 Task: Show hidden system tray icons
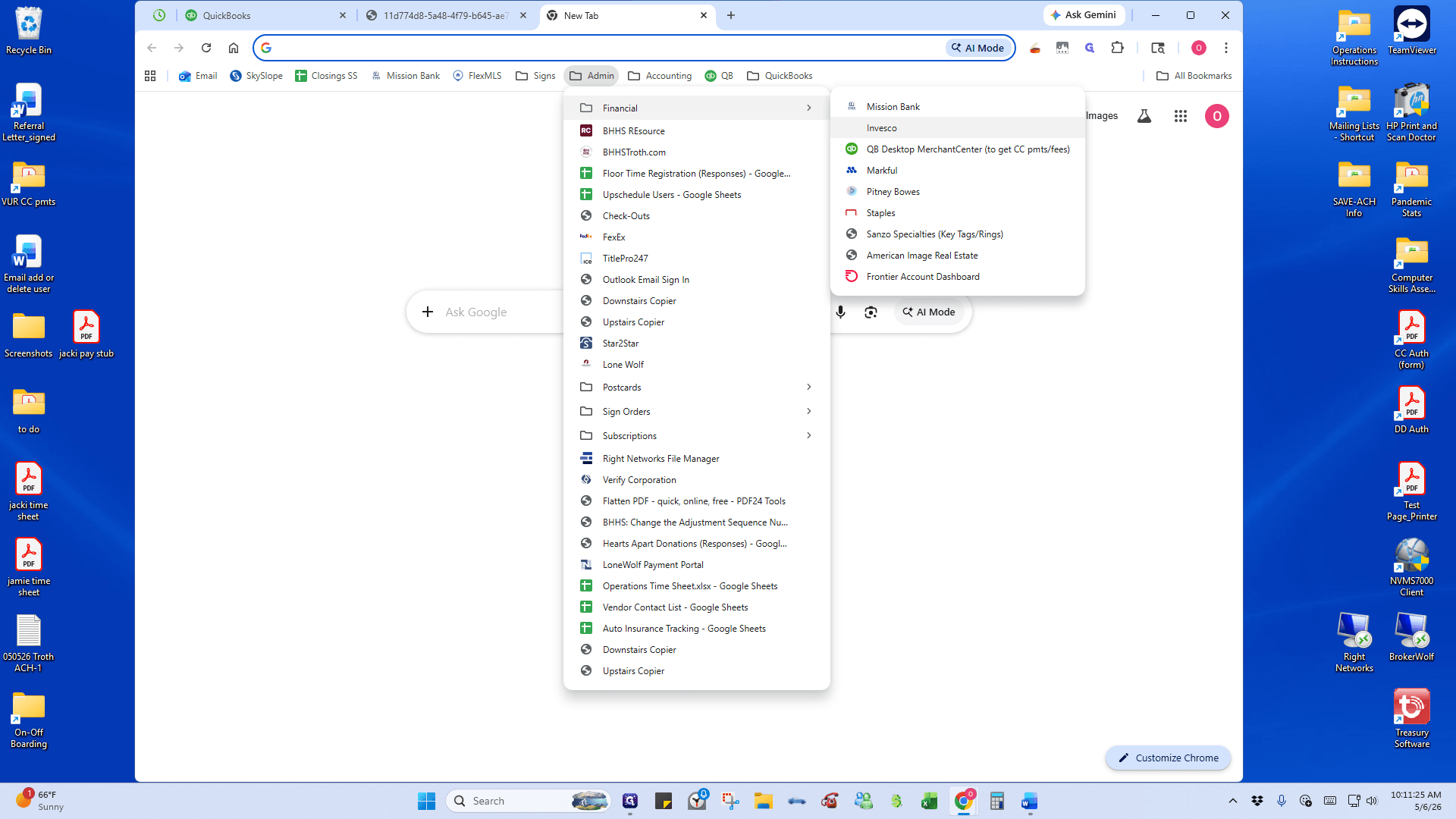[1233, 801]
